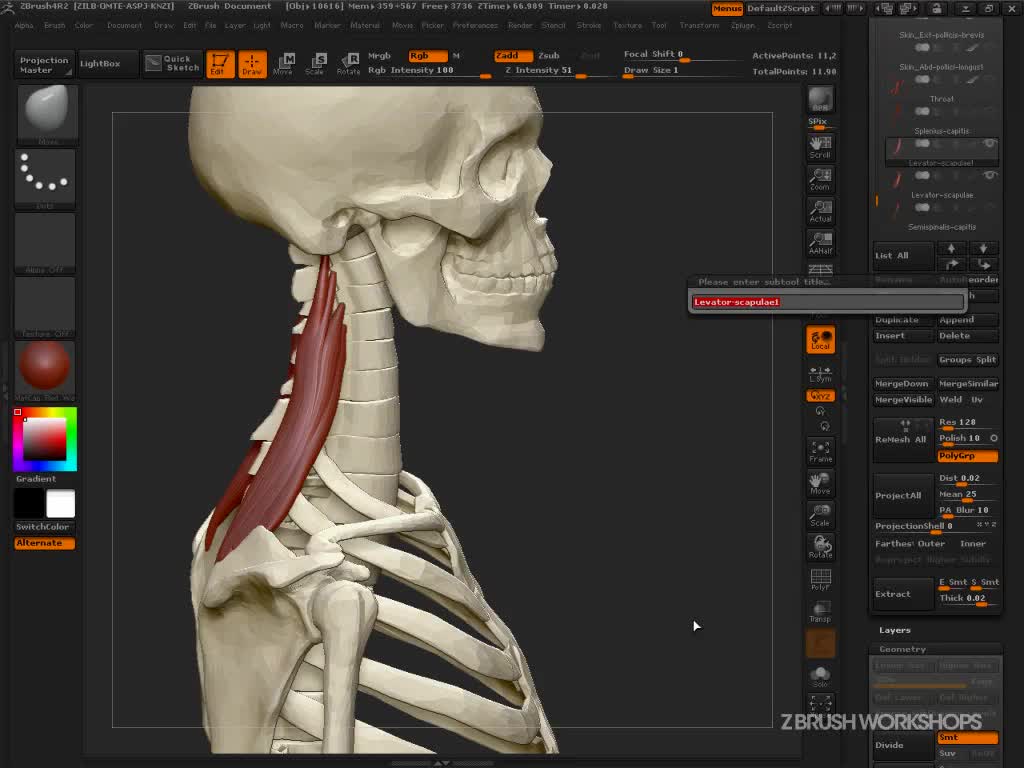Viewport: 1024px width, 768px height.
Task: Adjust the Rgb Intensity slider
Action: pyautogui.click(x=430, y=71)
